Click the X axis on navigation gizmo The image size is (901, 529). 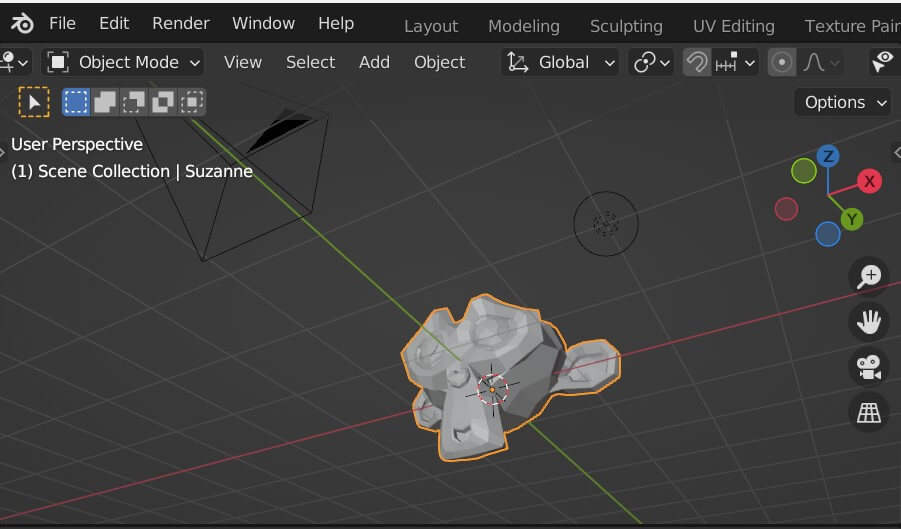coord(869,181)
